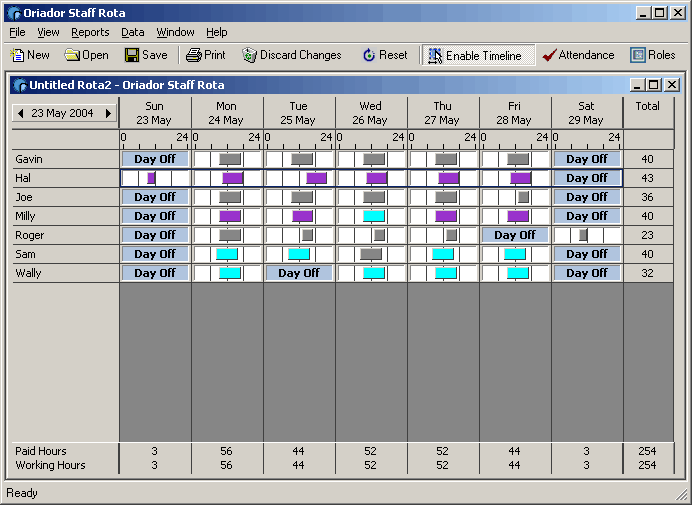Image resolution: width=692 pixels, height=505 pixels.
Task: Click the Roger staff name row
Action: click(x=65, y=235)
